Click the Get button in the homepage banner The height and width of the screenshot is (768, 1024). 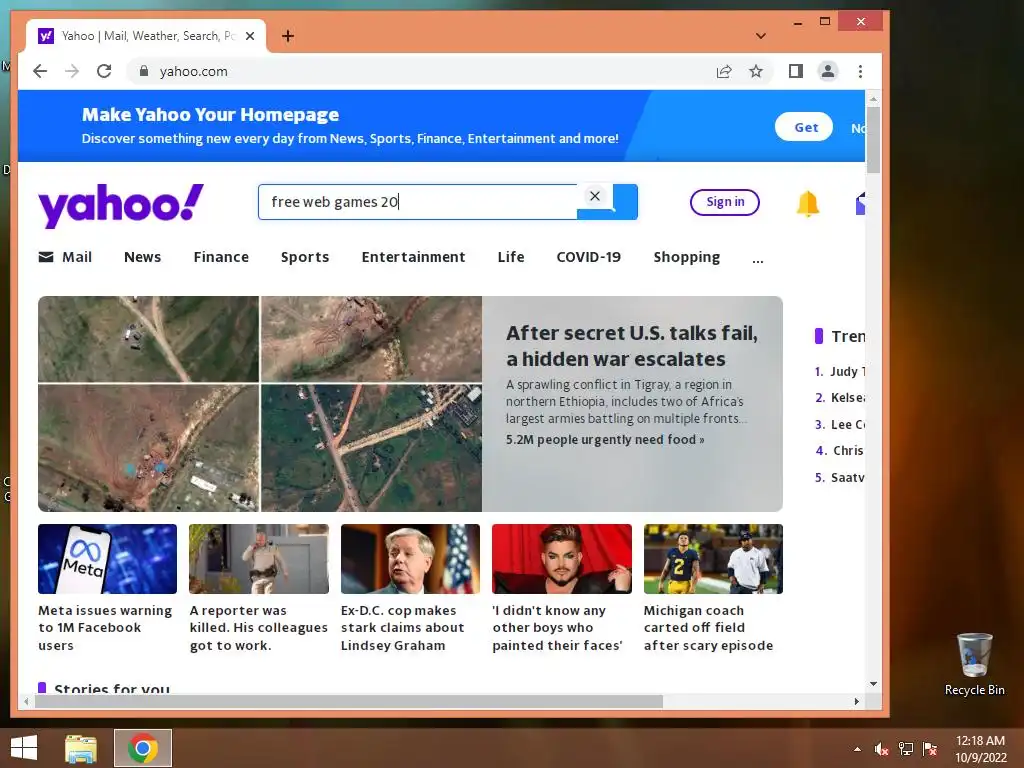point(804,127)
